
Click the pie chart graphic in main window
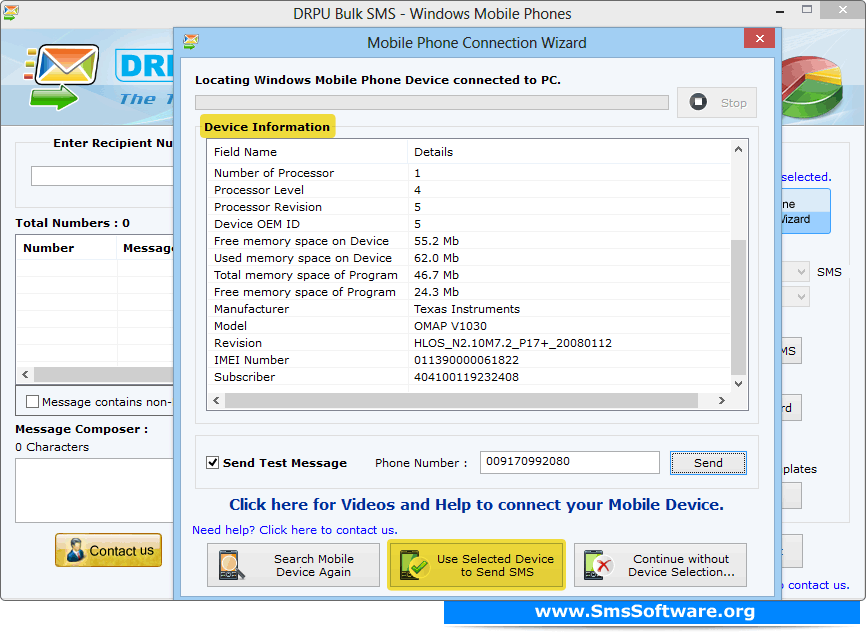click(812, 87)
